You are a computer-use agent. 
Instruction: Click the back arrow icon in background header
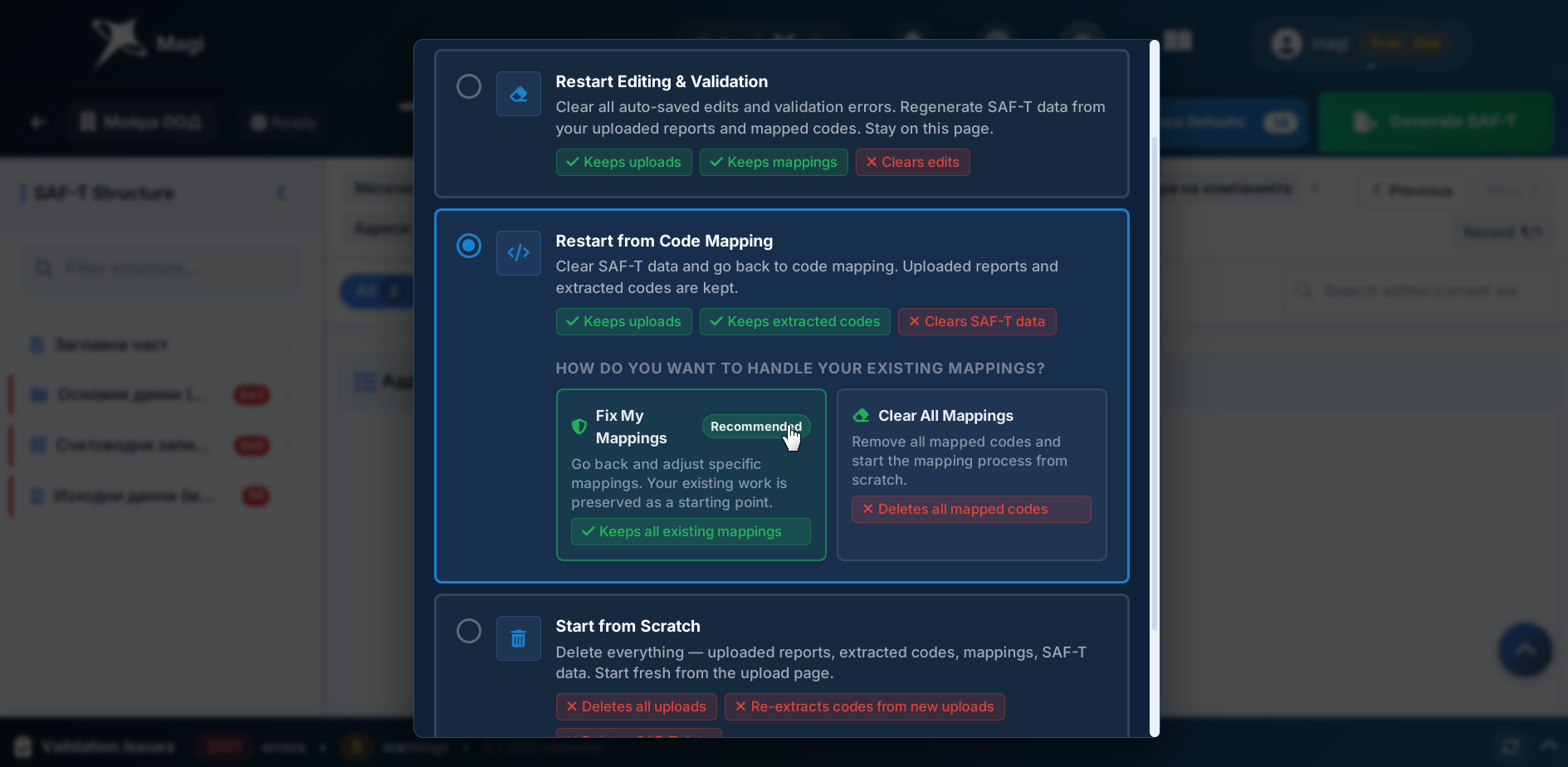pos(37,122)
